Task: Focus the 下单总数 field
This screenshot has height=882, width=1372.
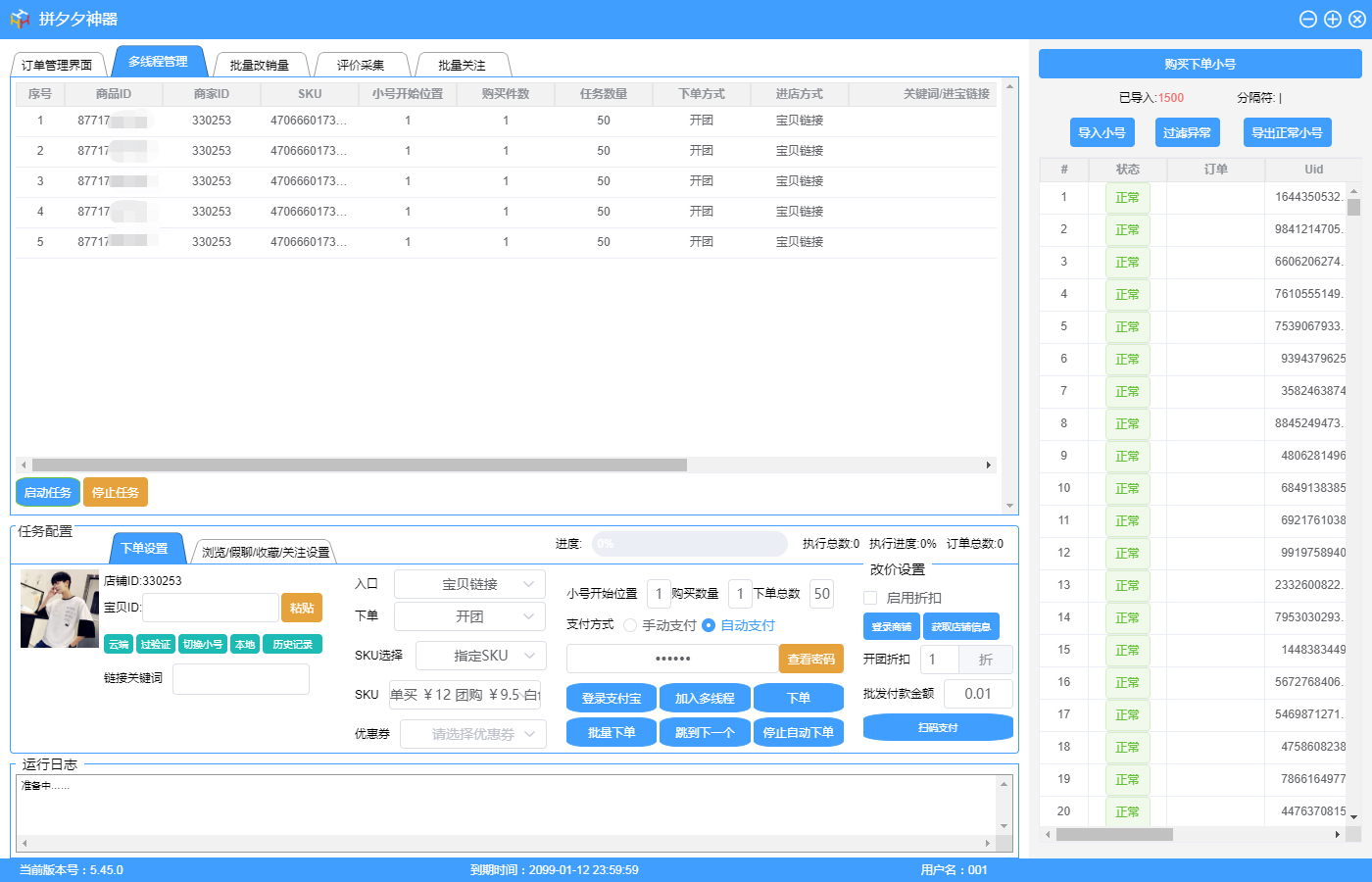Action: tap(821, 594)
